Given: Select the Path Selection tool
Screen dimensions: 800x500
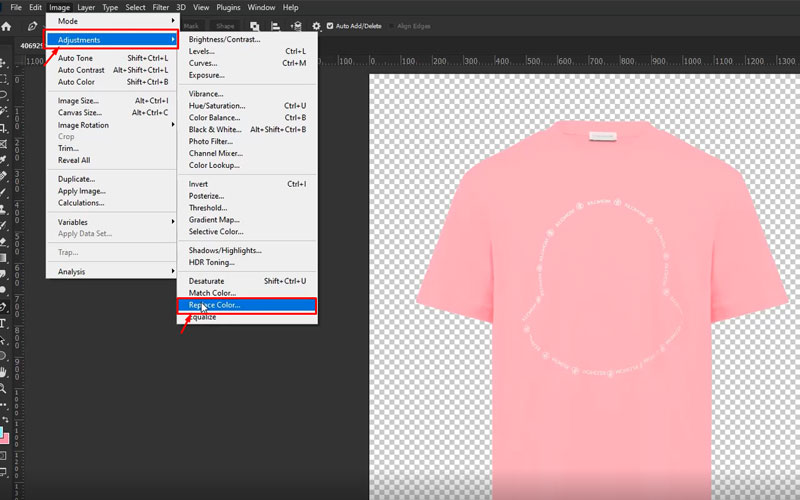Looking at the screenshot, I should (x=3, y=339).
